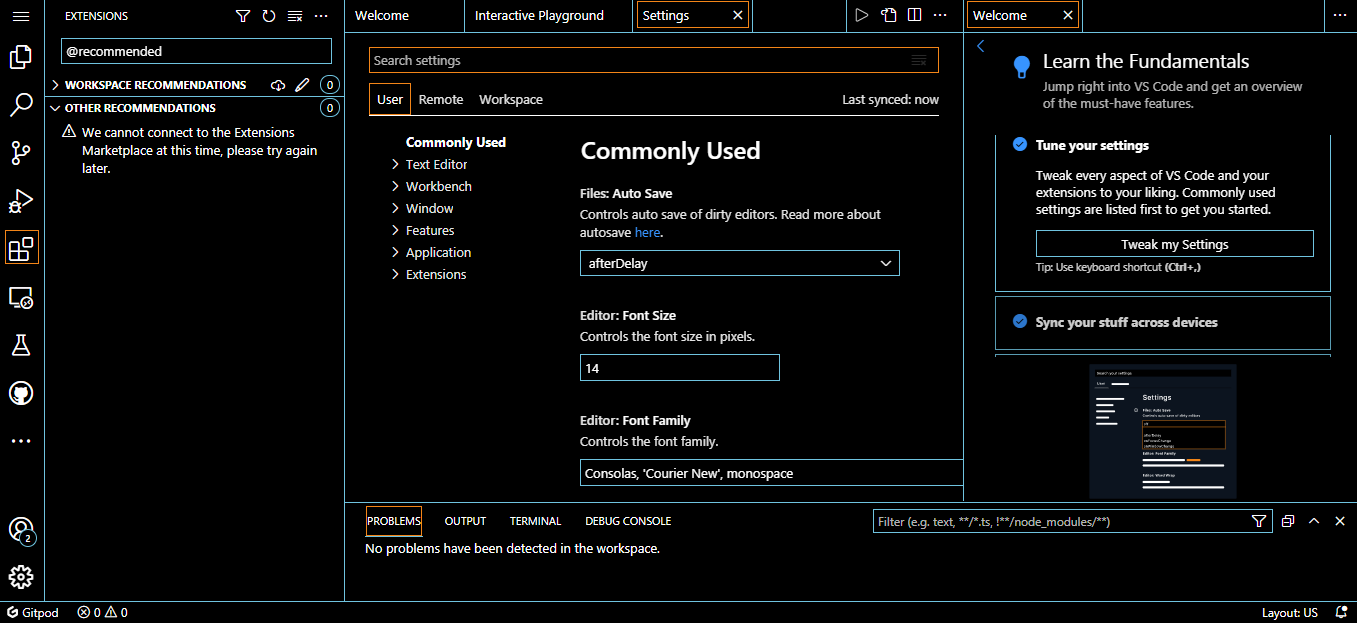Maximize the bottom panel size
1357x623 pixels.
[x=1314, y=521]
